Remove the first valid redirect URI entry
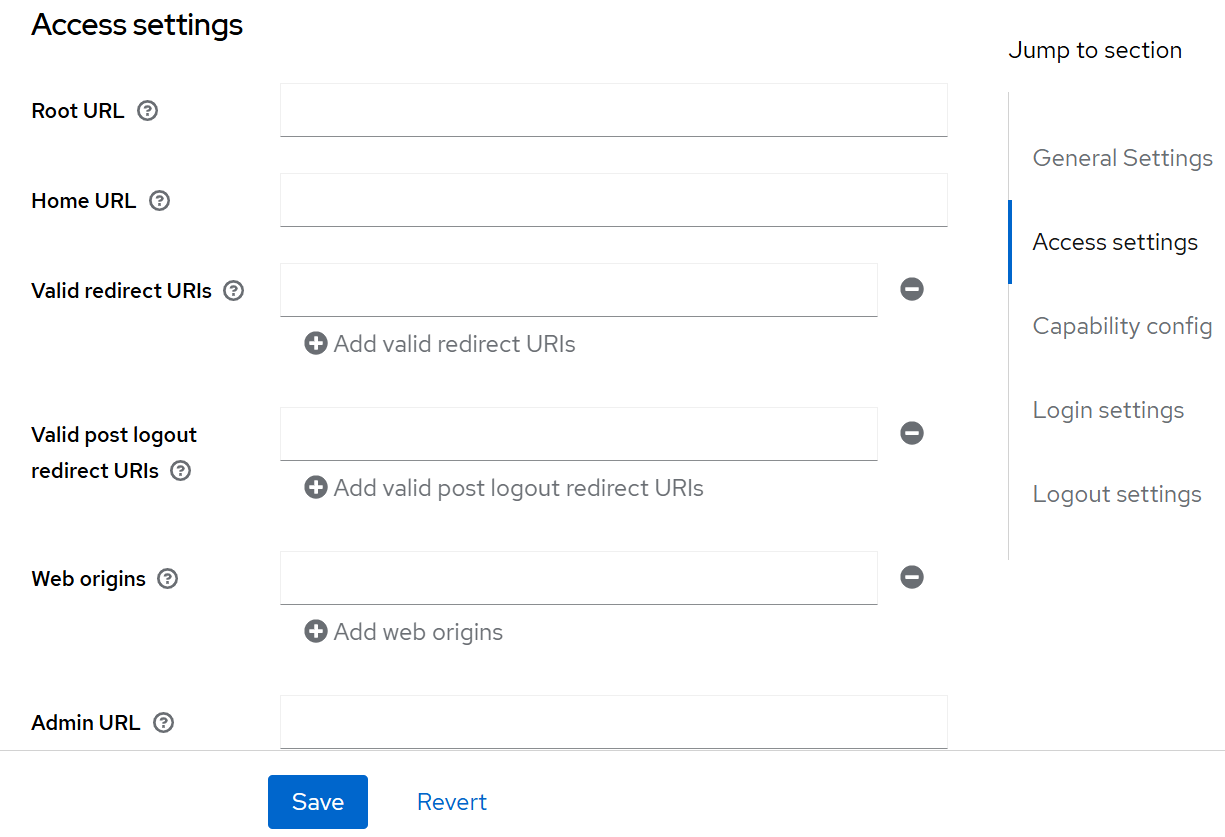The image size is (1225, 837). pyautogui.click(x=911, y=289)
